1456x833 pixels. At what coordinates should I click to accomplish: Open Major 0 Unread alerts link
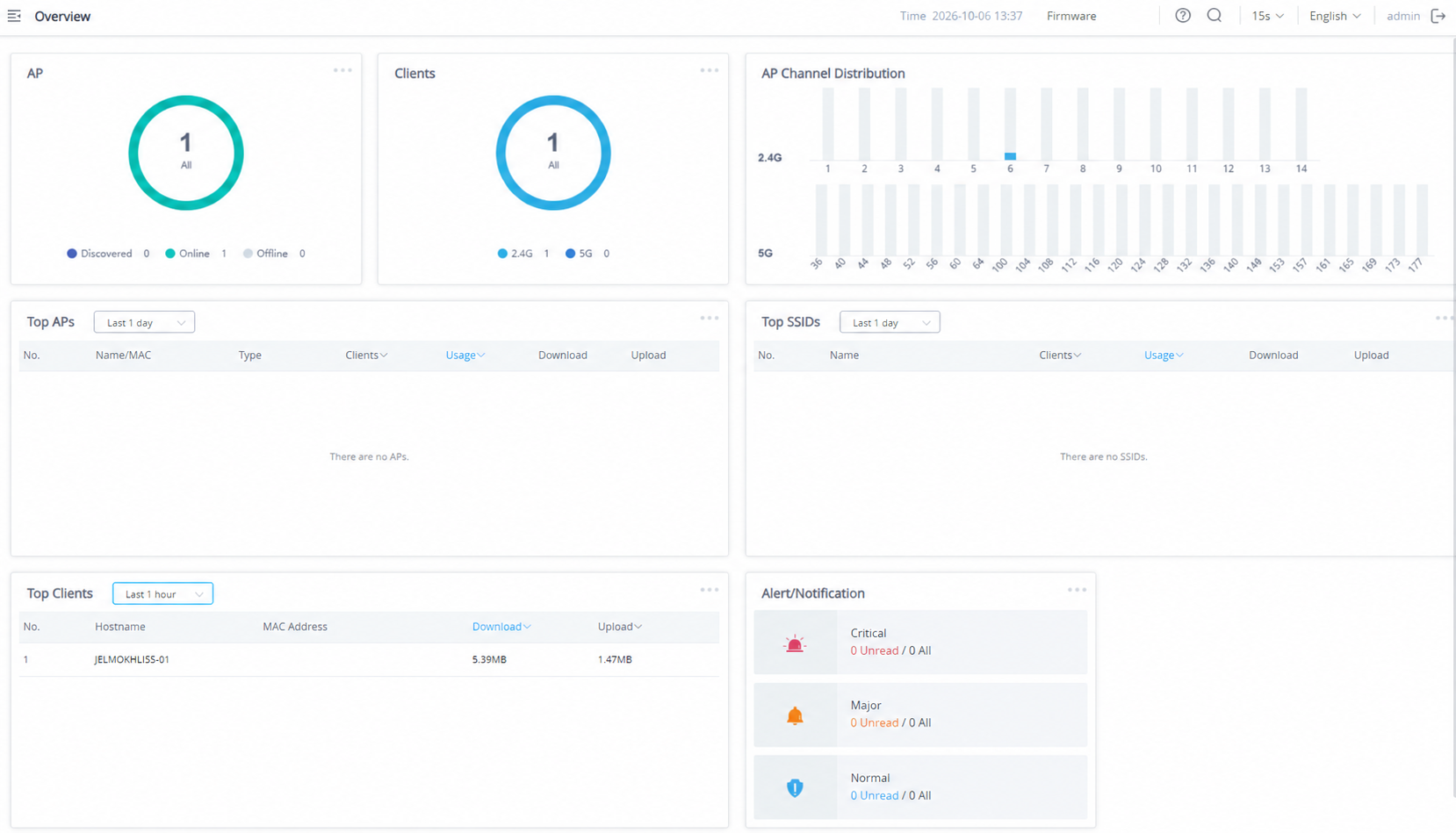click(x=874, y=722)
